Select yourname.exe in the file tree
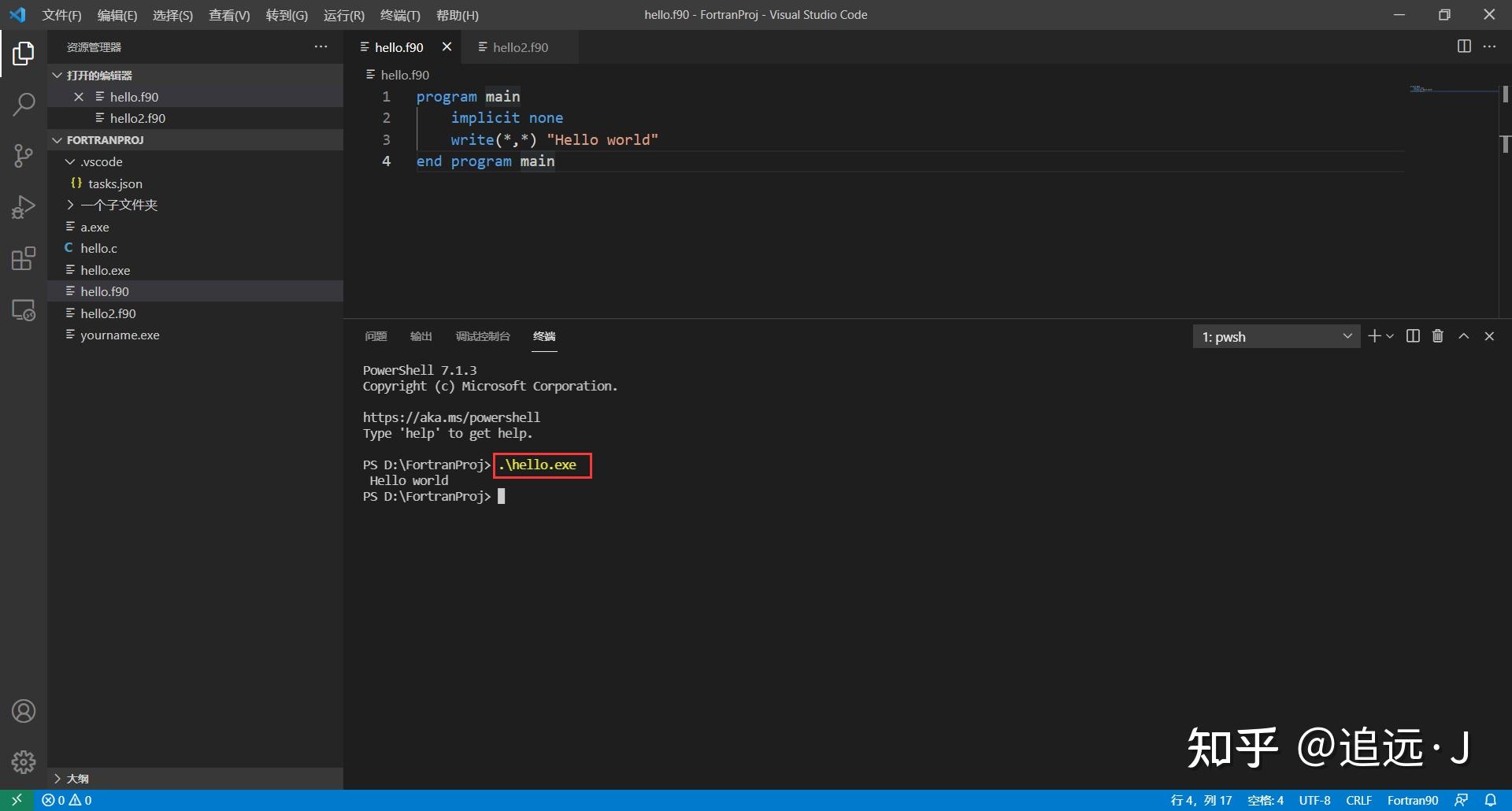The width and height of the screenshot is (1512, 811). [195, 335]
